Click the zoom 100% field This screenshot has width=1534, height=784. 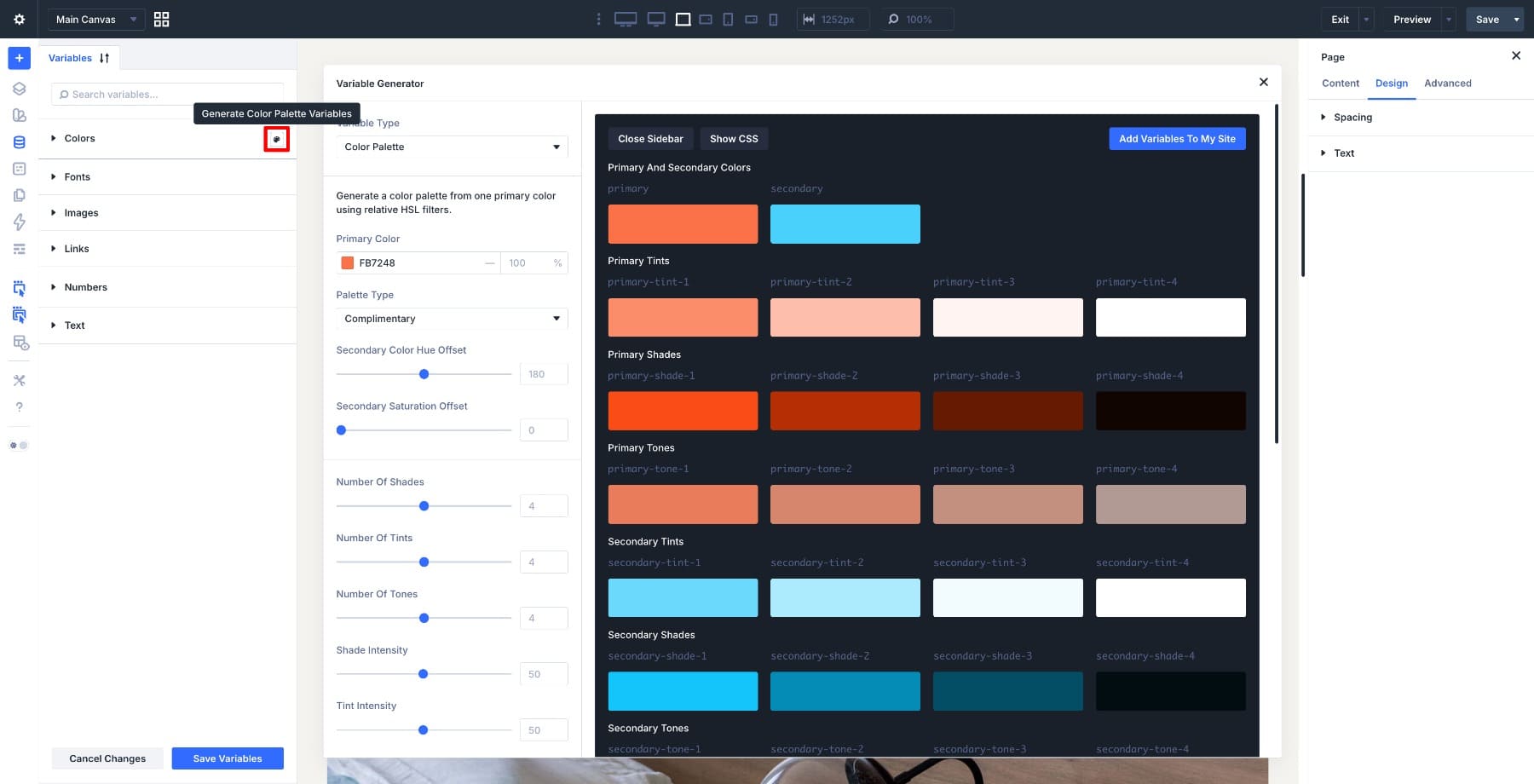click(916, 19)
